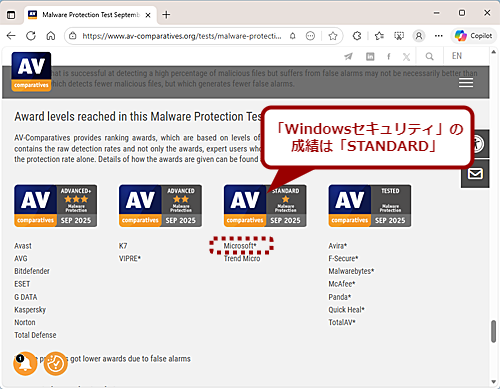Open the email contact side button
Screen dimensions: 501x390
pyautogui.click(x=475, y=174)
